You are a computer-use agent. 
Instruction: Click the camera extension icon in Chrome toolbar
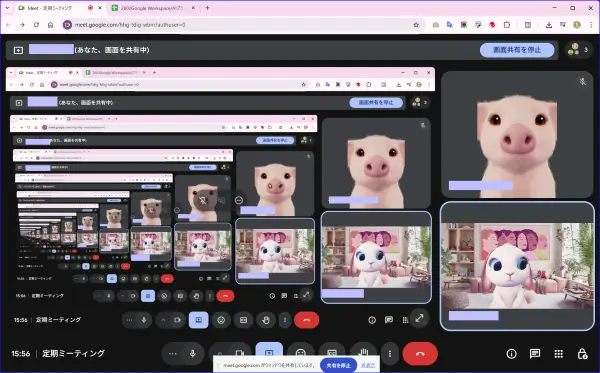436,25
